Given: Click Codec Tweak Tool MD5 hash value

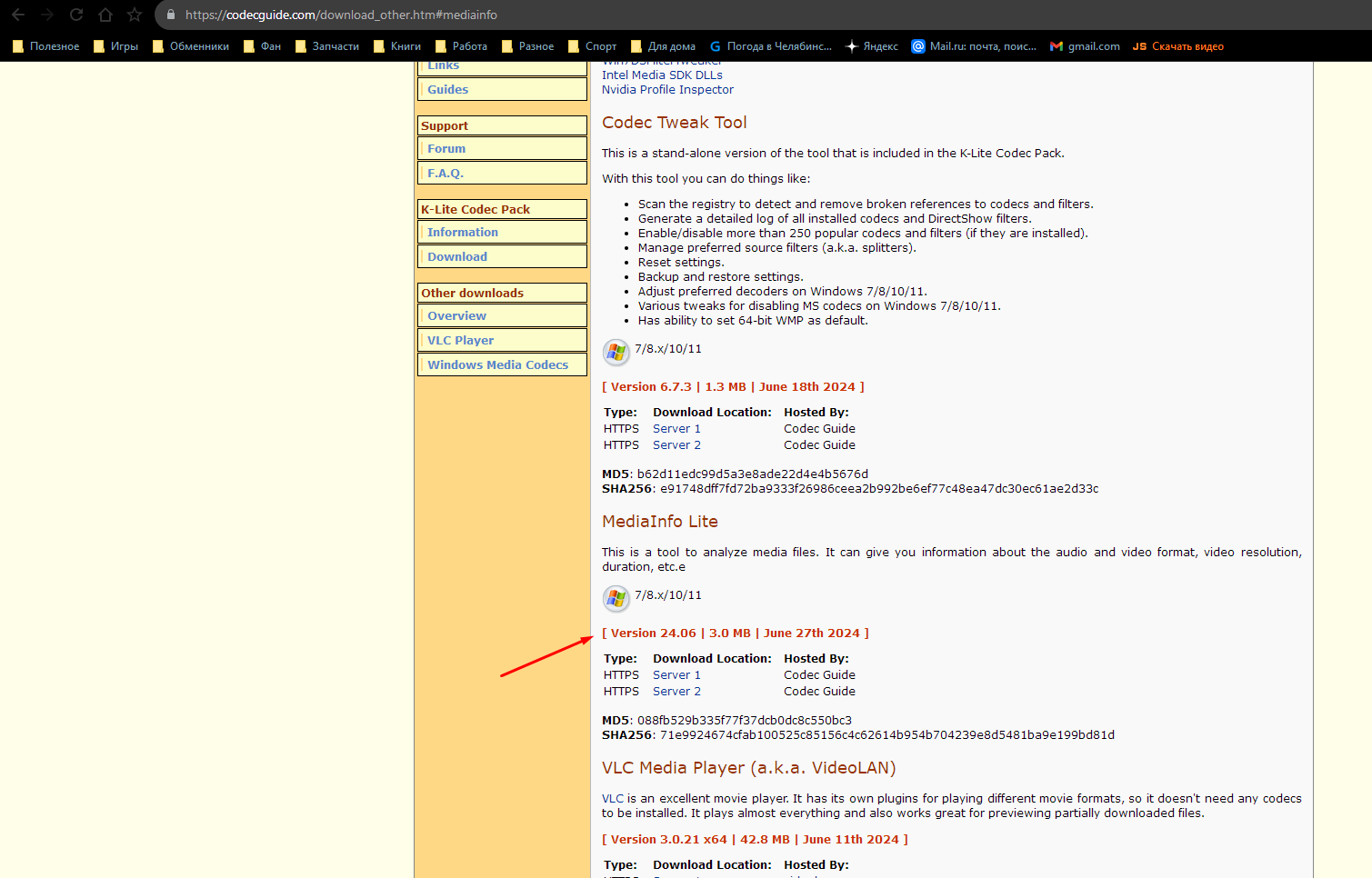Looking at the screenshot, I should click(x=753, y=474).
